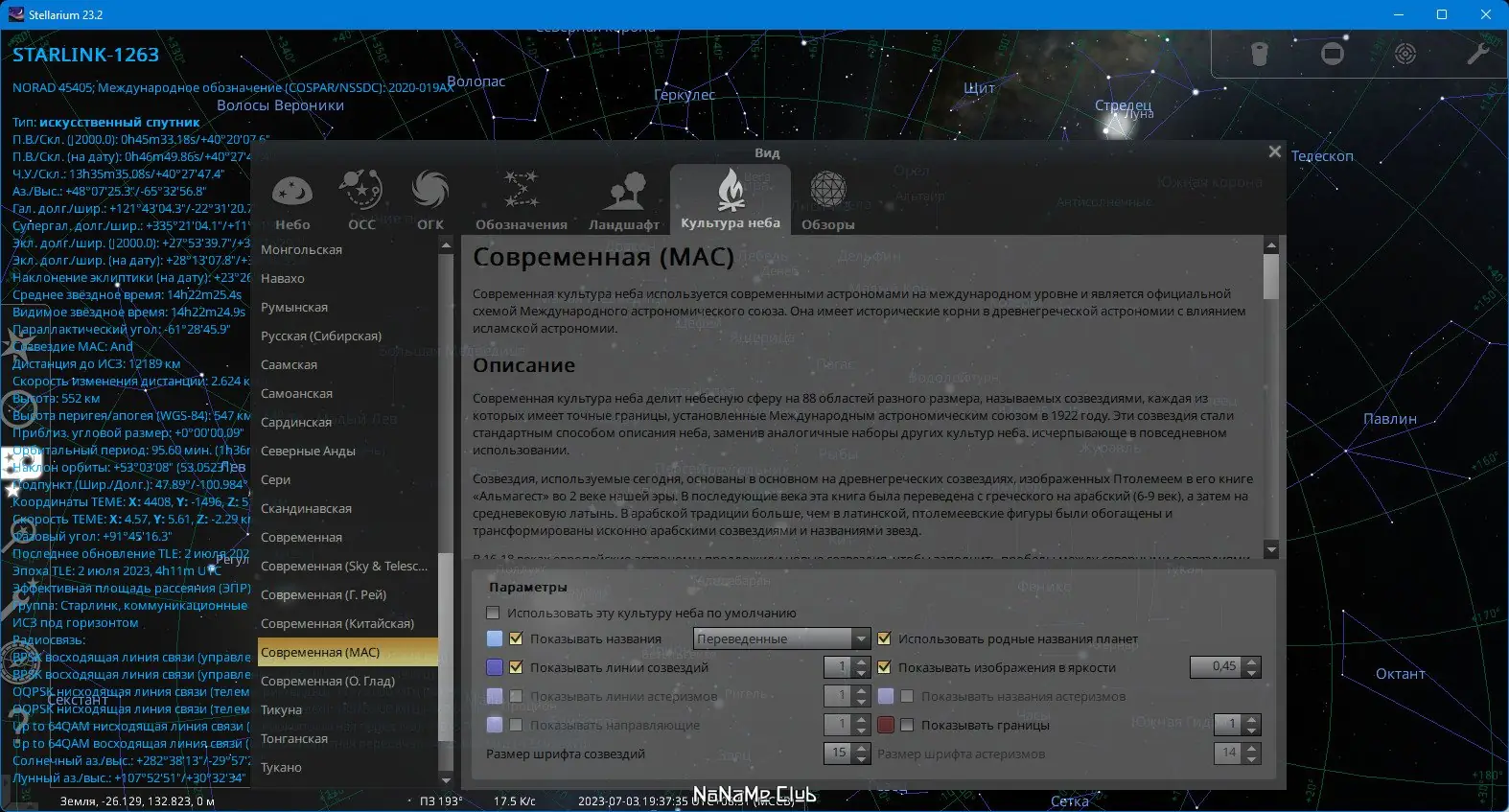1509x812 pixels.
Task: Select Румынская sky culture
Action: [348, 307]
